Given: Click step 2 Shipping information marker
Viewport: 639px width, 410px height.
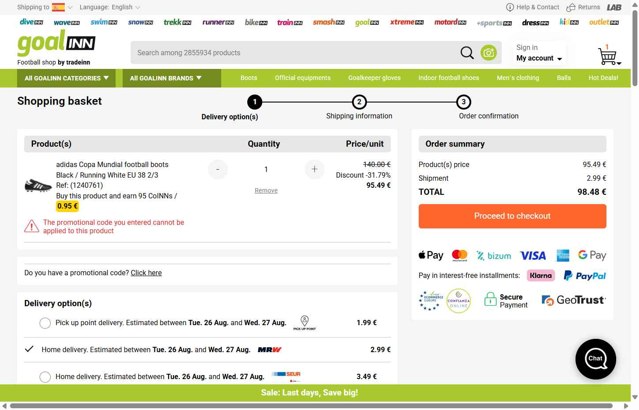Looking at the screenshot, I should pos(359,102).
